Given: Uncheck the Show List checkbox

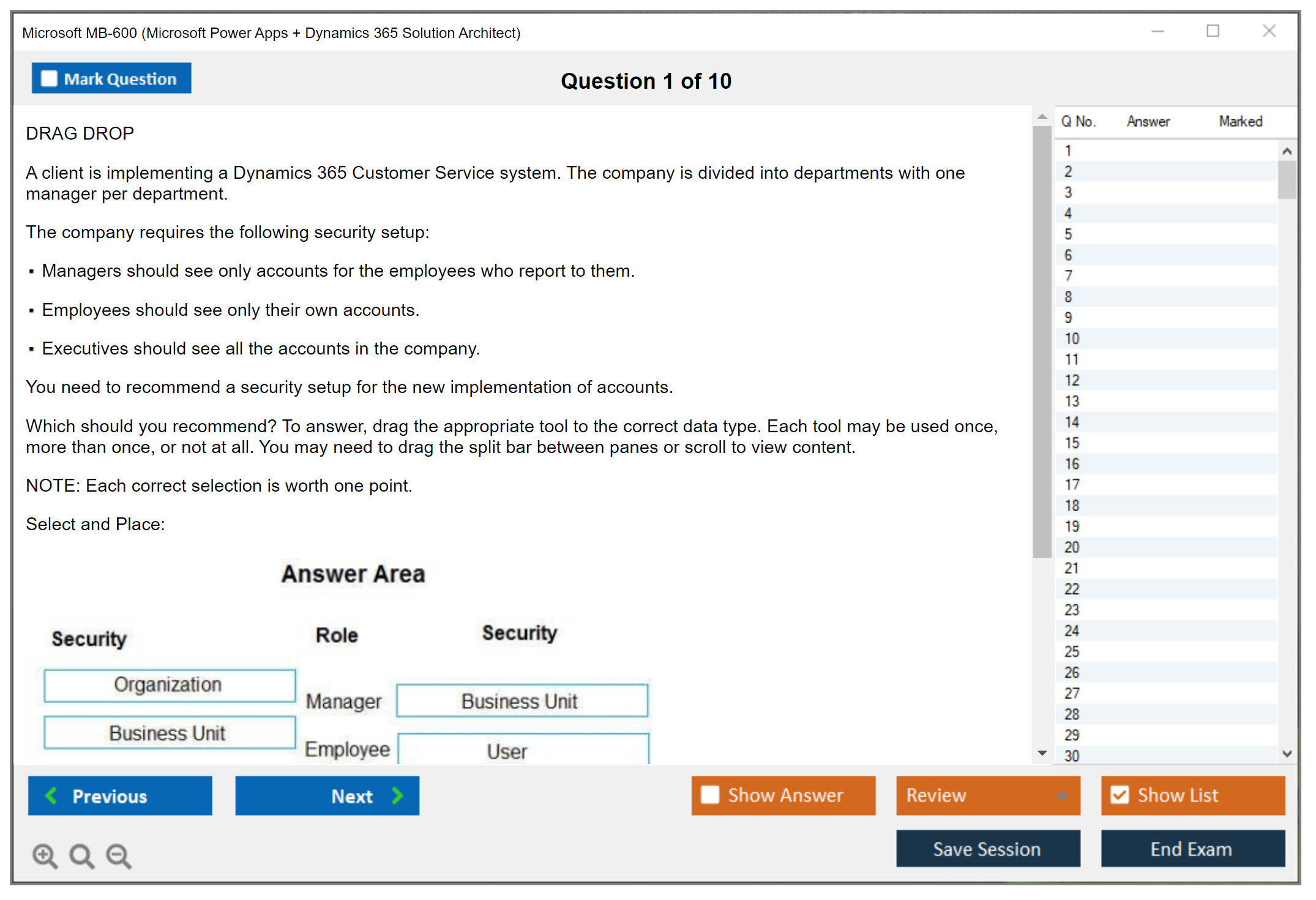Looking at the screenshot, I should (1120, 795).
